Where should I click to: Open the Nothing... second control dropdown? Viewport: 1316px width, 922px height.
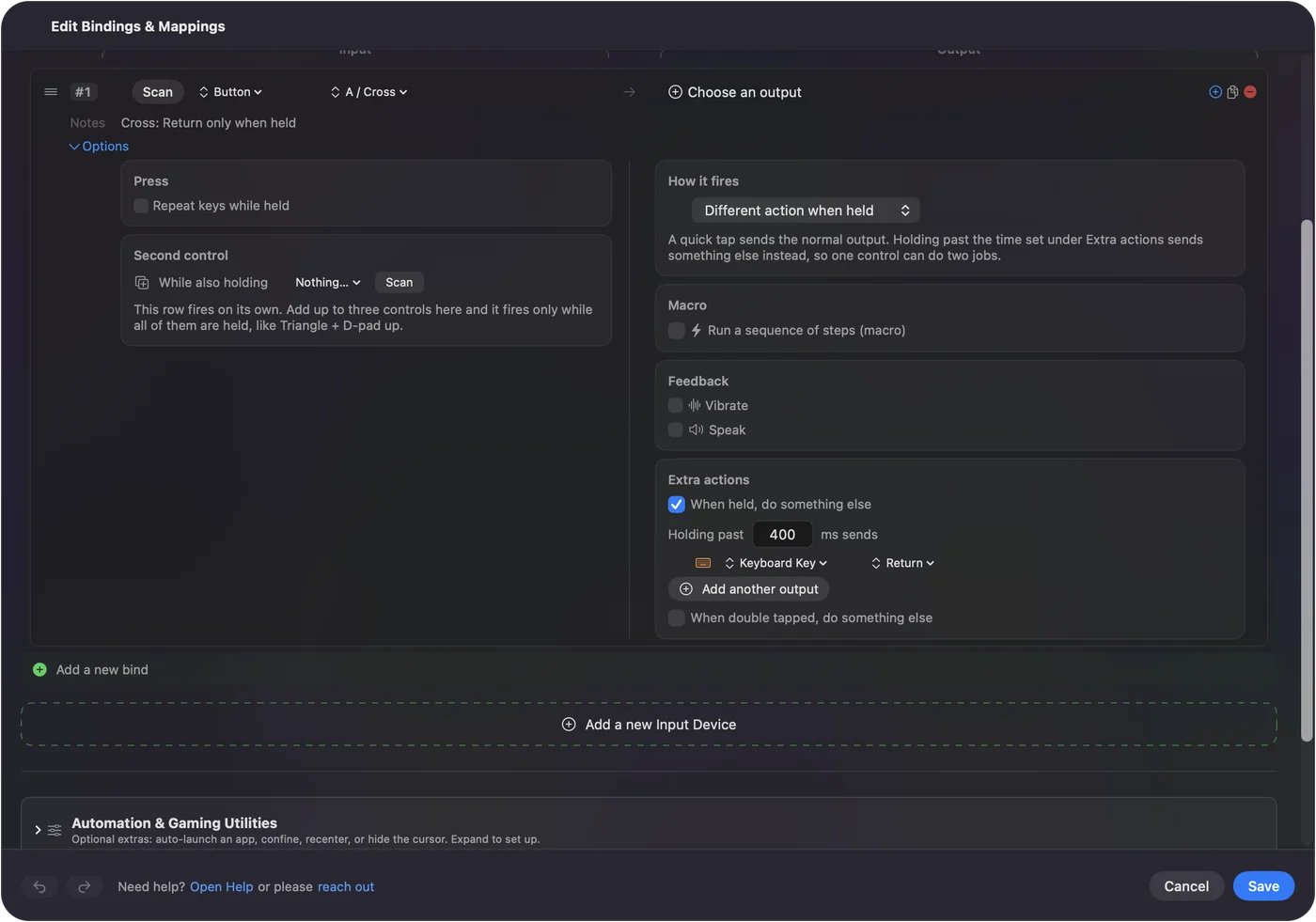point(327,283)
